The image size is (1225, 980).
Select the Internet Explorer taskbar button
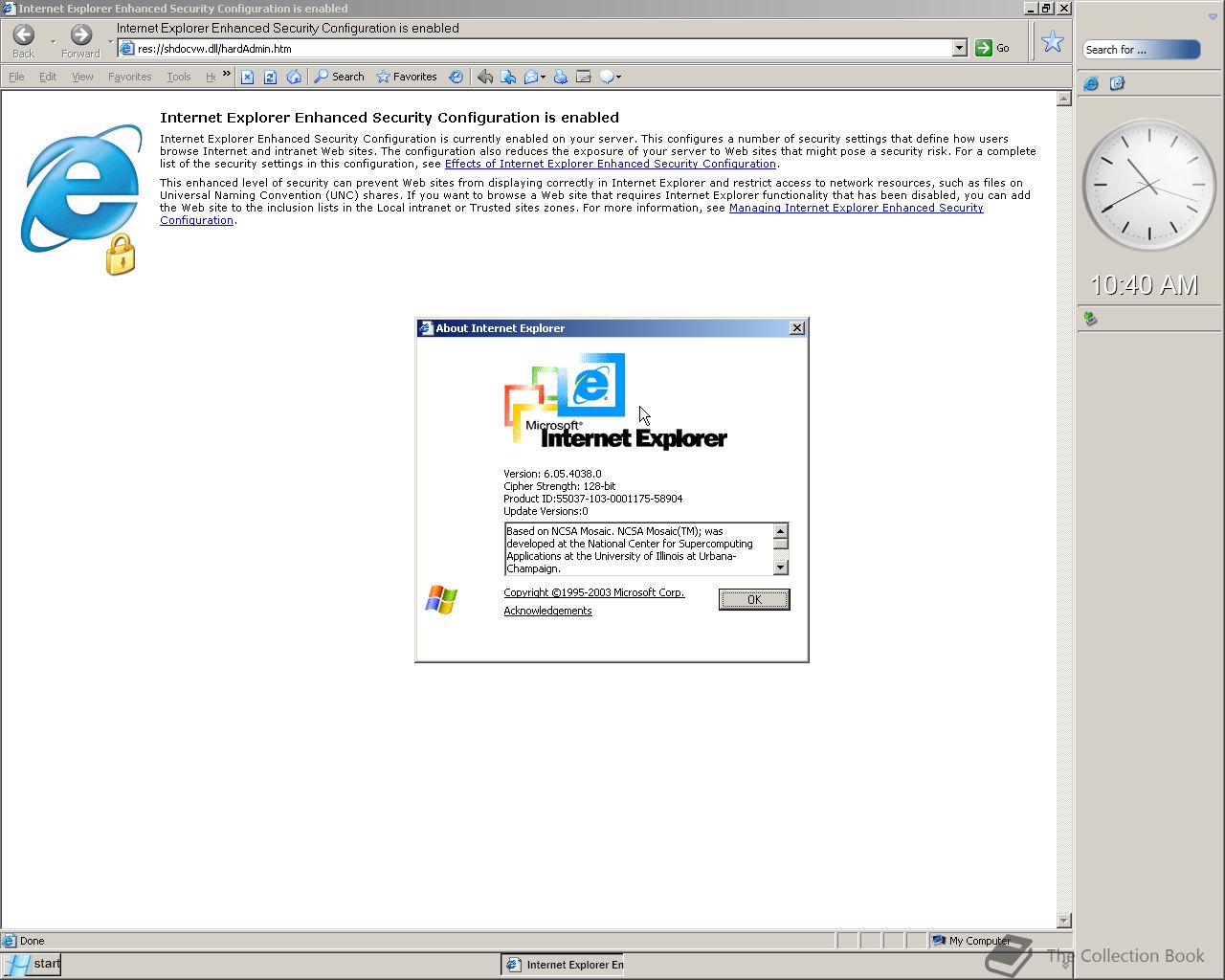pyautogui.click(x=563, y=965)
